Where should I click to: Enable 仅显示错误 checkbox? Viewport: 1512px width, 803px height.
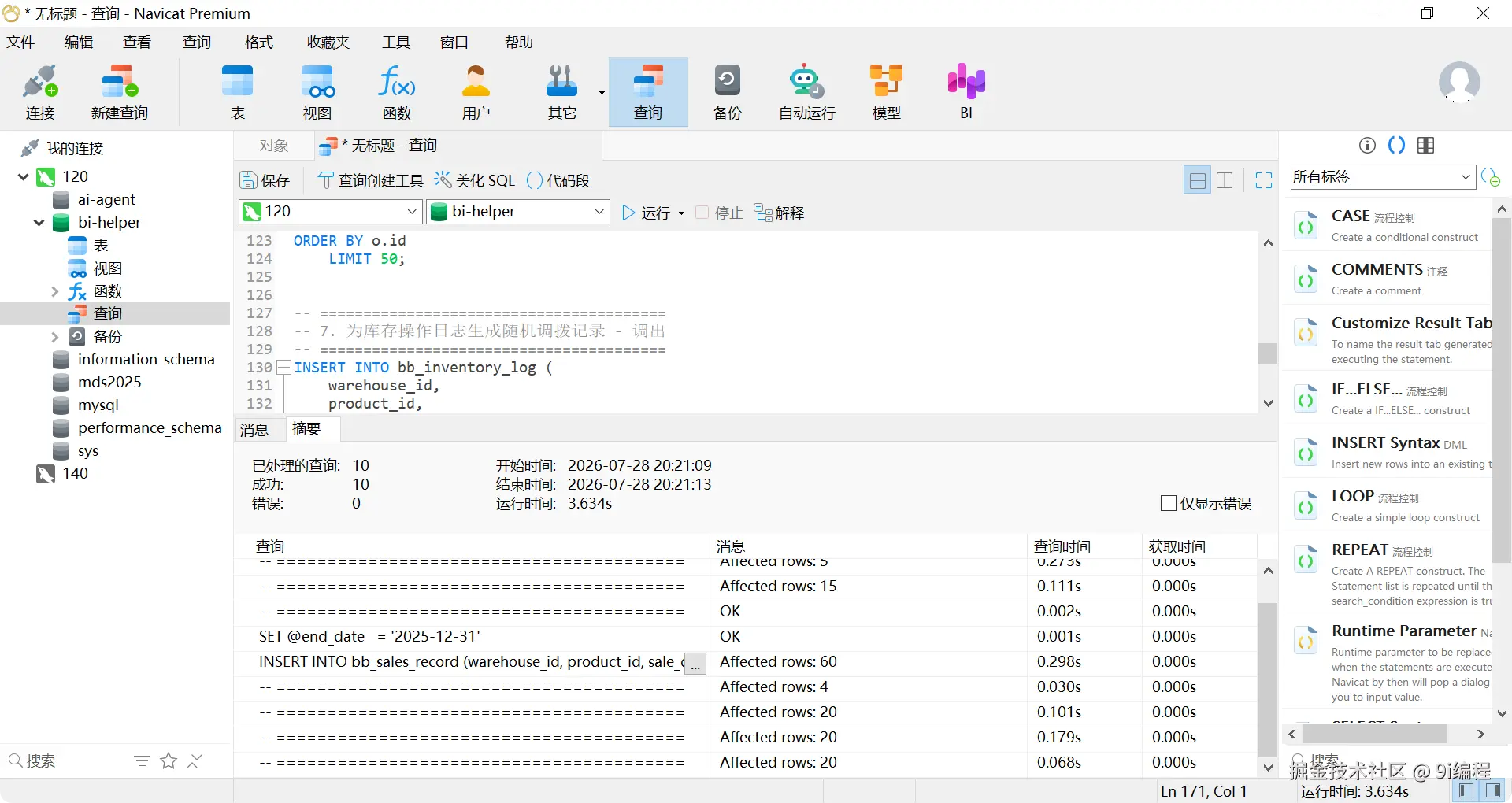(1169, 503)
